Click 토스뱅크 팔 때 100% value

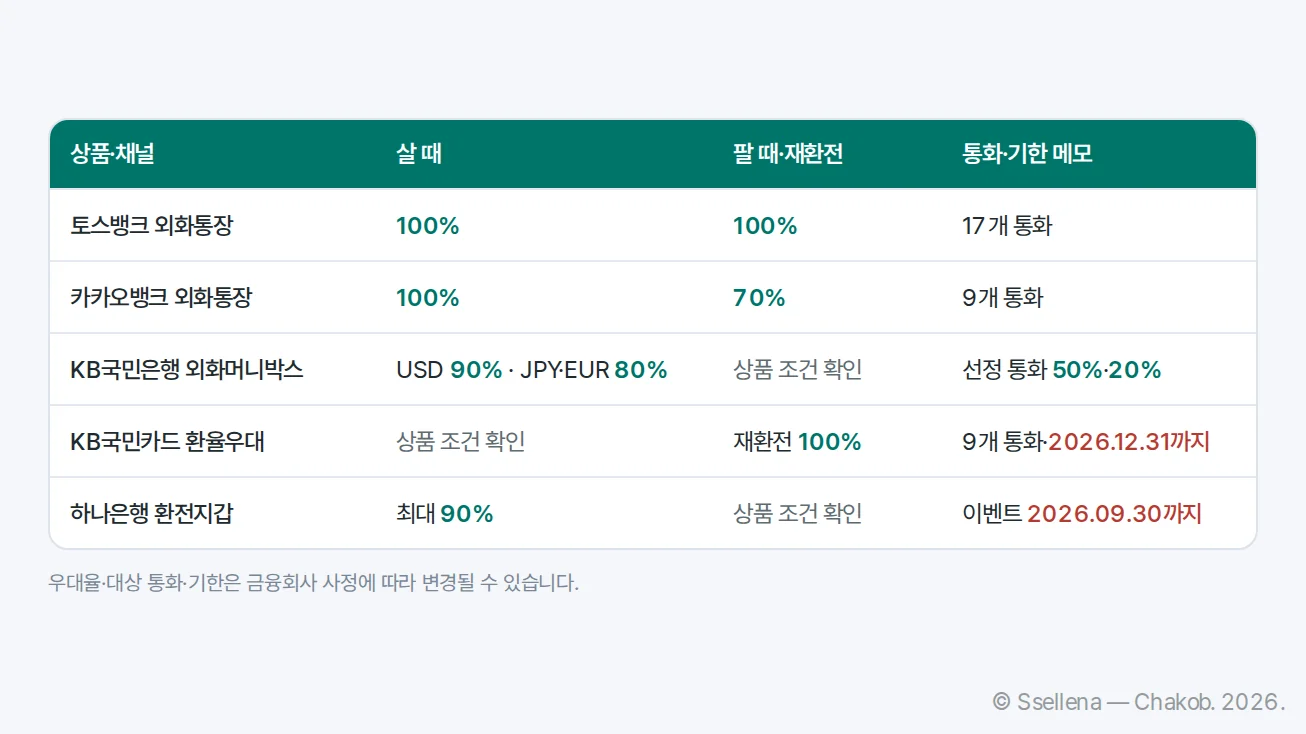765,226
